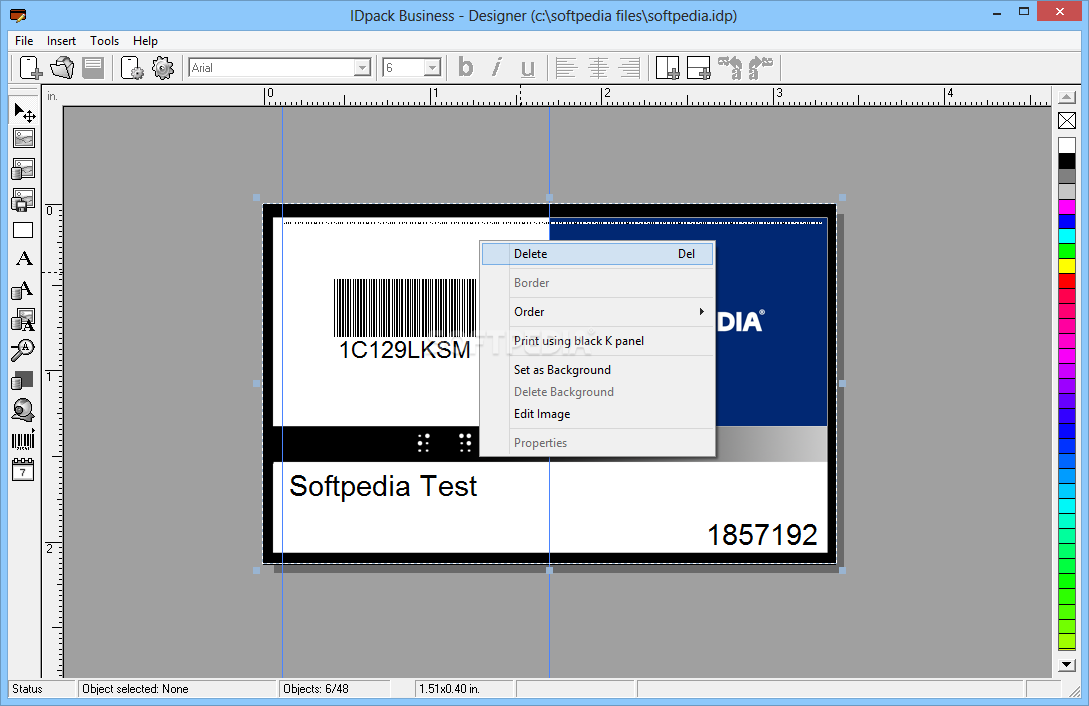Toggle bold formatting
Image resolution: width=1089 pixels, height=706 pixels.
coord(465,67)
